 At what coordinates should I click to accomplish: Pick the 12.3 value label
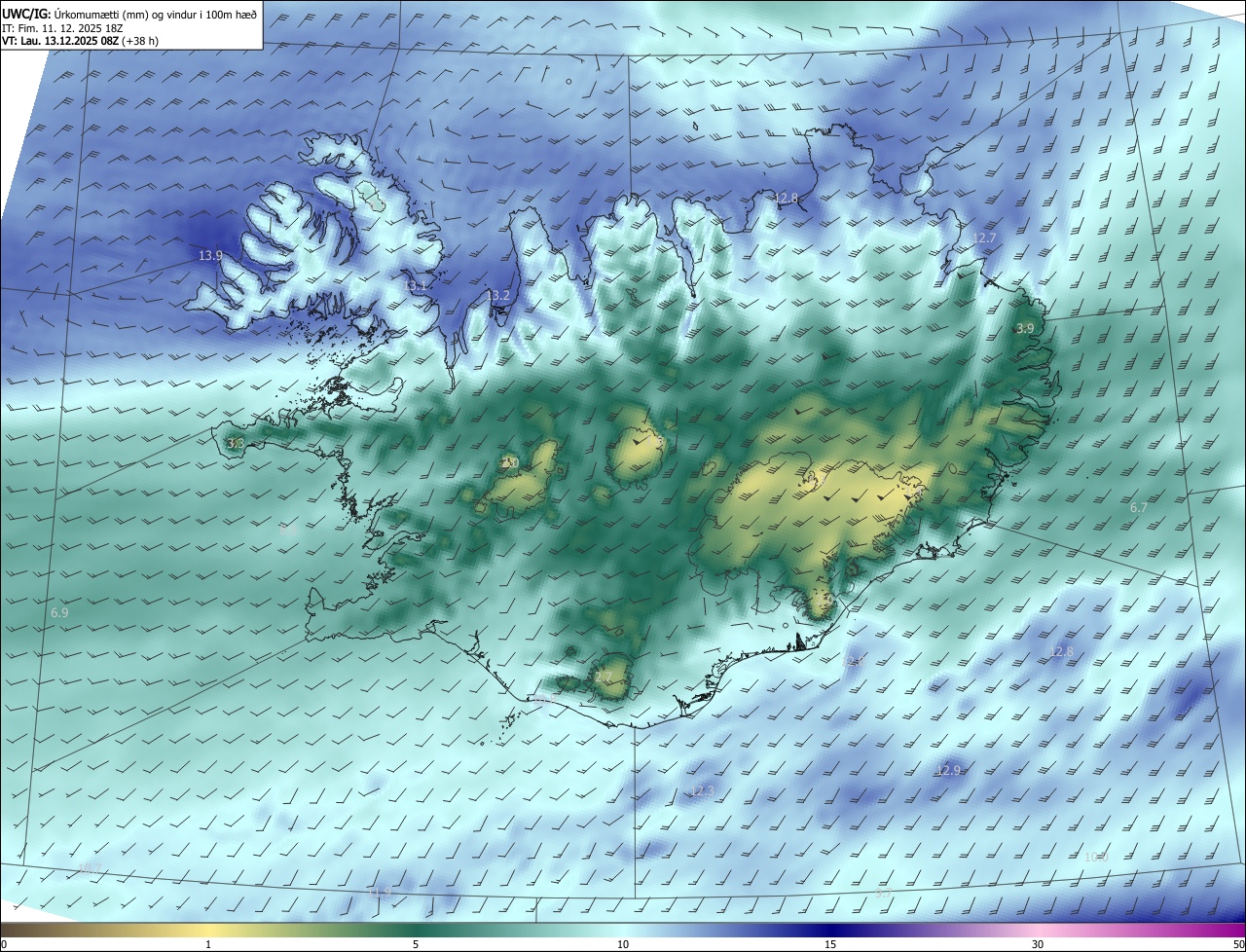coord(702,791)
